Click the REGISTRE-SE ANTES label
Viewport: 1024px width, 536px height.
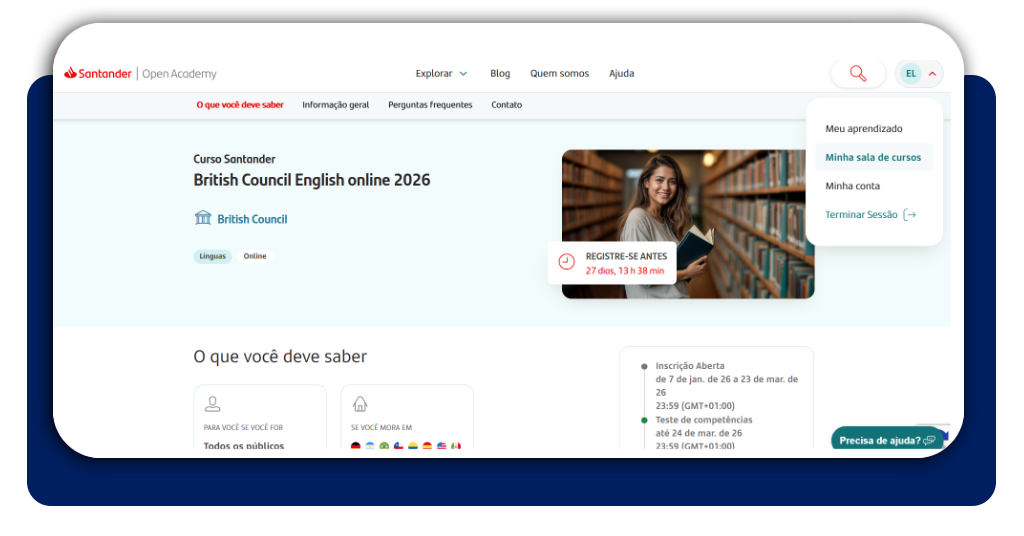(x=626, y=257)
